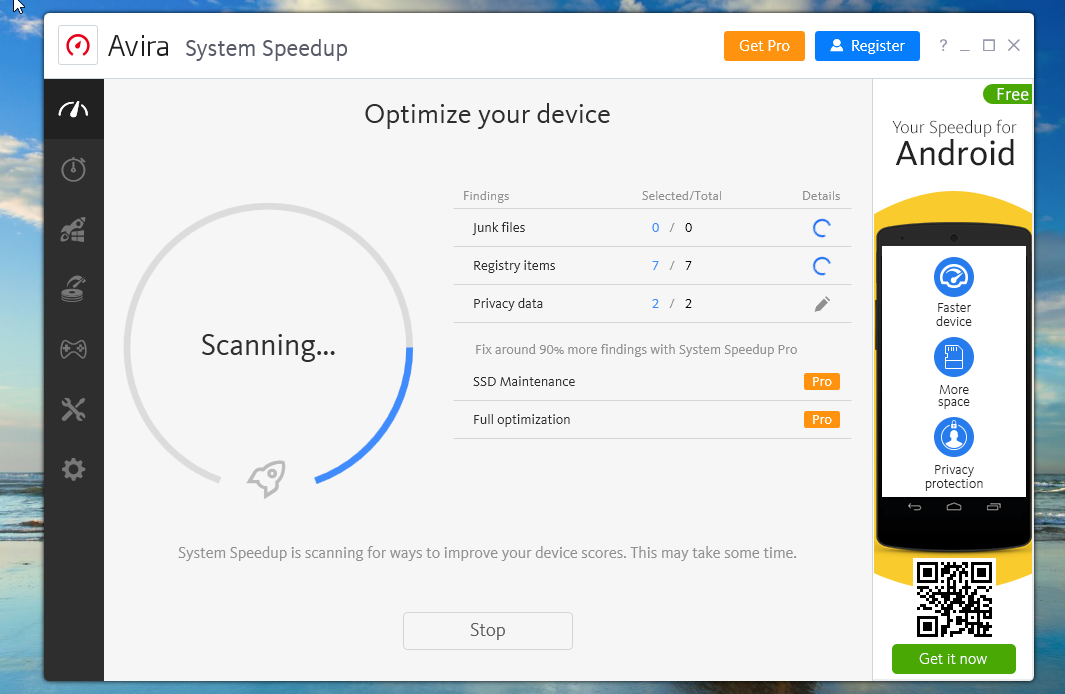Screen dimensions: 1065x694
Task: Open the gear settings sidebar icon
Action: (73, 469)
